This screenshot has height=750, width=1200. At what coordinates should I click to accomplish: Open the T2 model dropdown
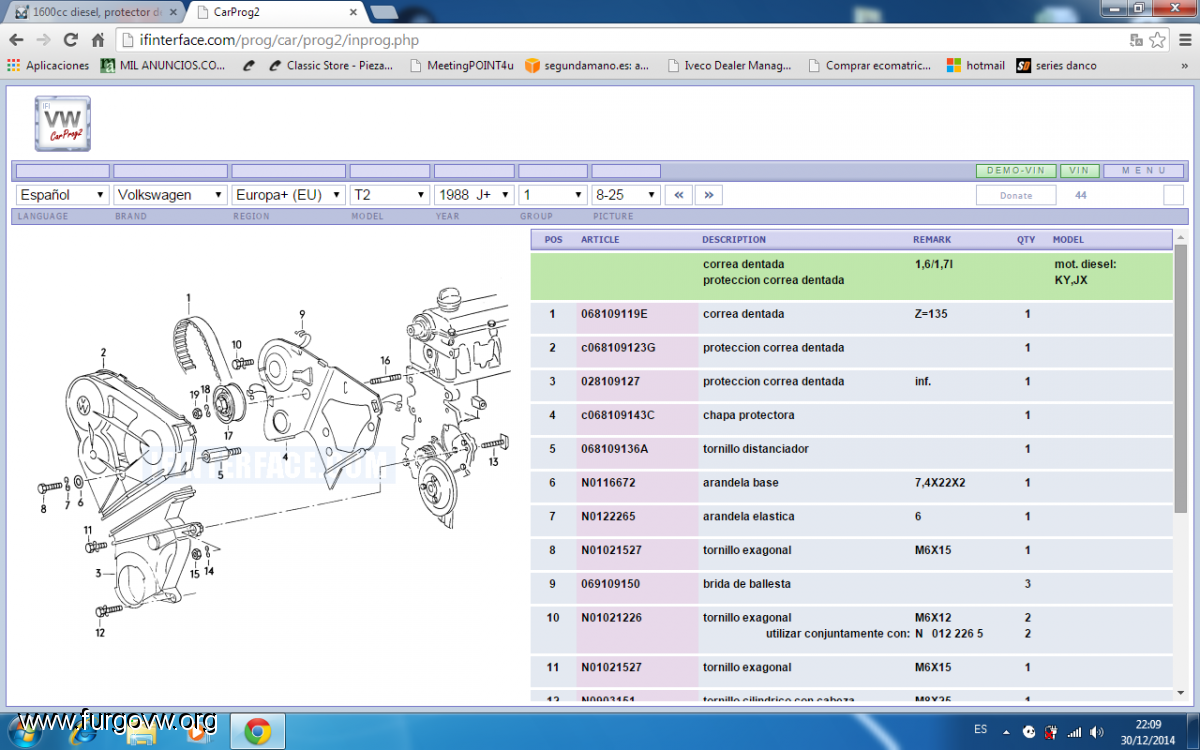pyautogui.click(x=389, y=195)
